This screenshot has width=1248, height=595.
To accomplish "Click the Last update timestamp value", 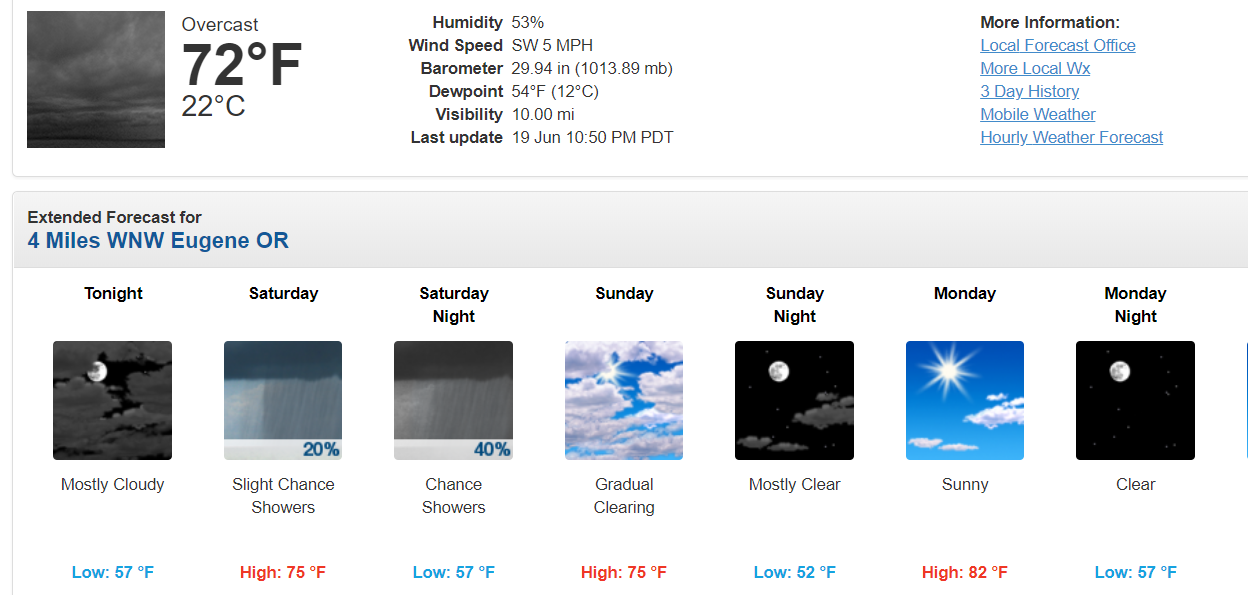I will (593, 137).
